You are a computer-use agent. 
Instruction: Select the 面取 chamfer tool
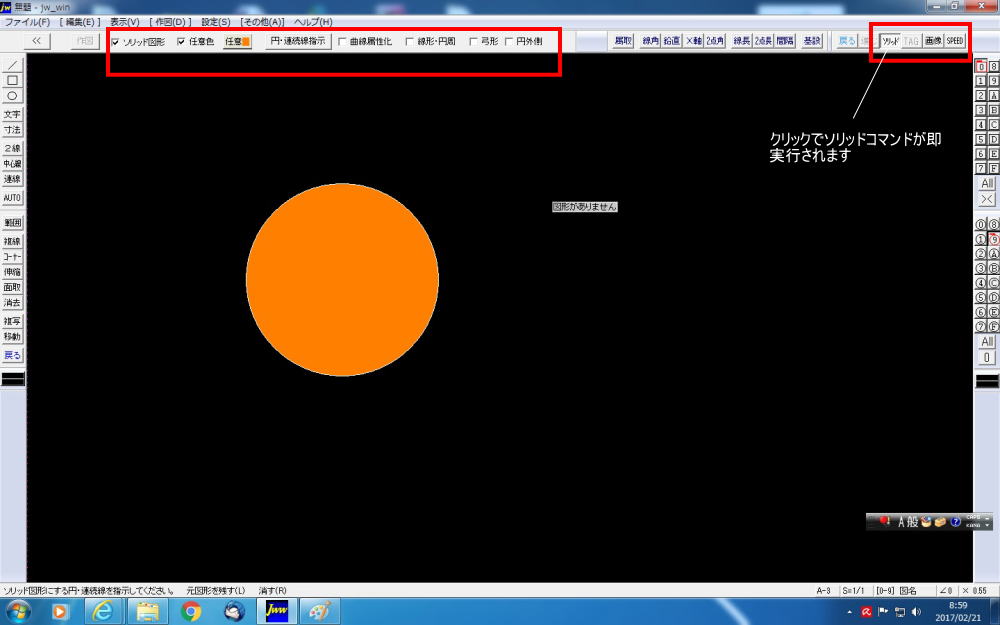point(12,287)
